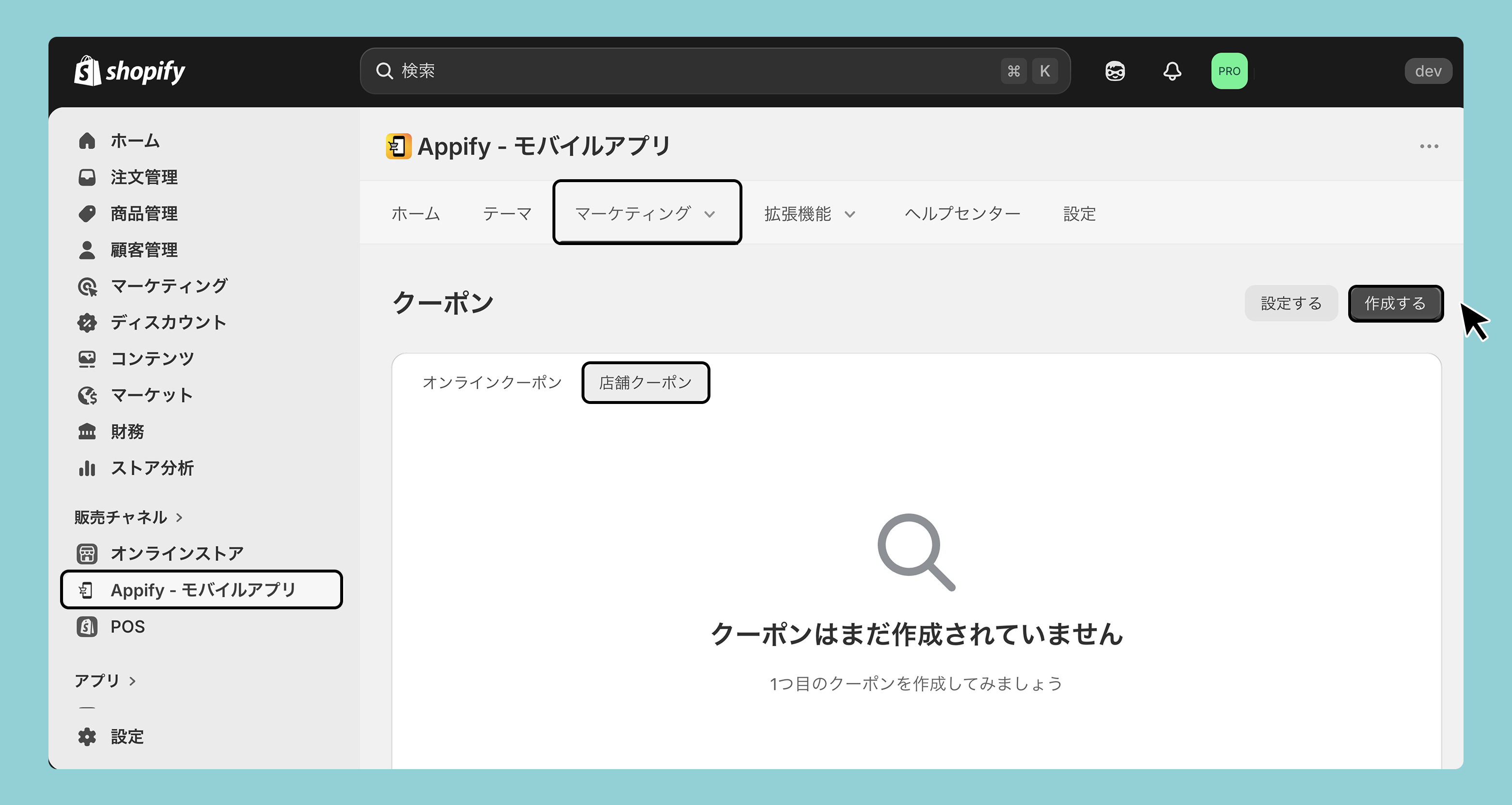Expand the マーケティング dropdown tab
Viewport: 1512px width, 805px height.
coord(647,213)
